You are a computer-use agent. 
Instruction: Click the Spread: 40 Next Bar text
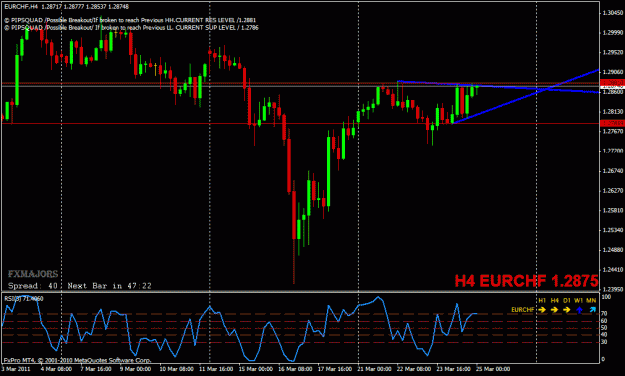point(80,286)
